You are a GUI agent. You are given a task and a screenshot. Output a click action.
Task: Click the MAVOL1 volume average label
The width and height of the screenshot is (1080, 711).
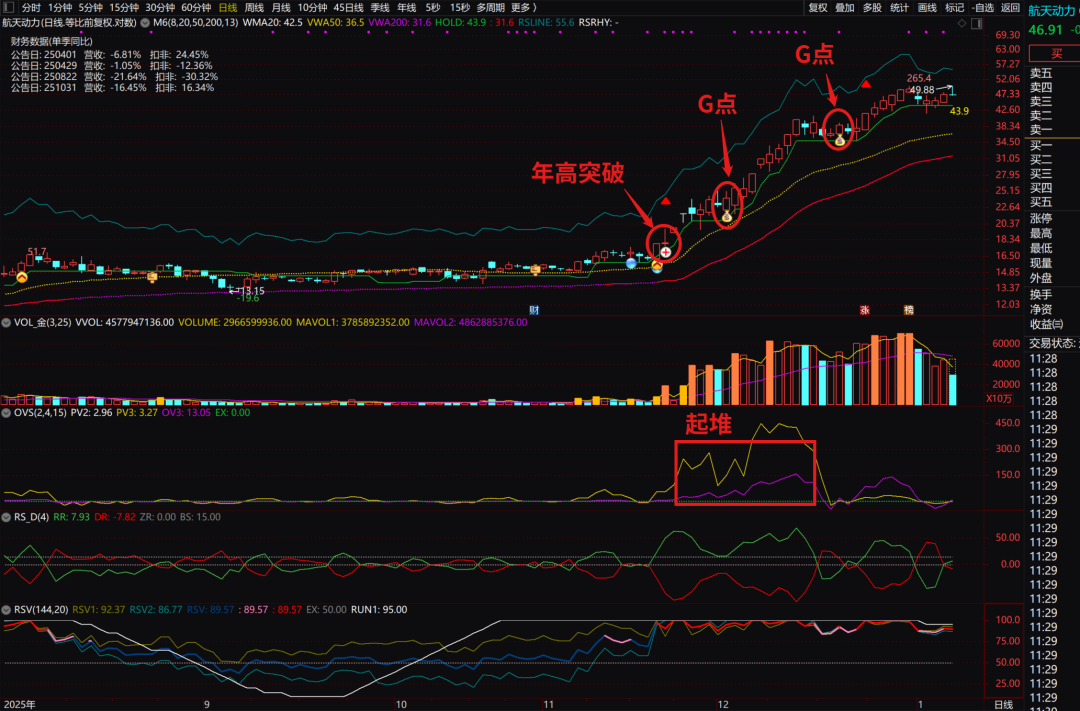[353, 322]
